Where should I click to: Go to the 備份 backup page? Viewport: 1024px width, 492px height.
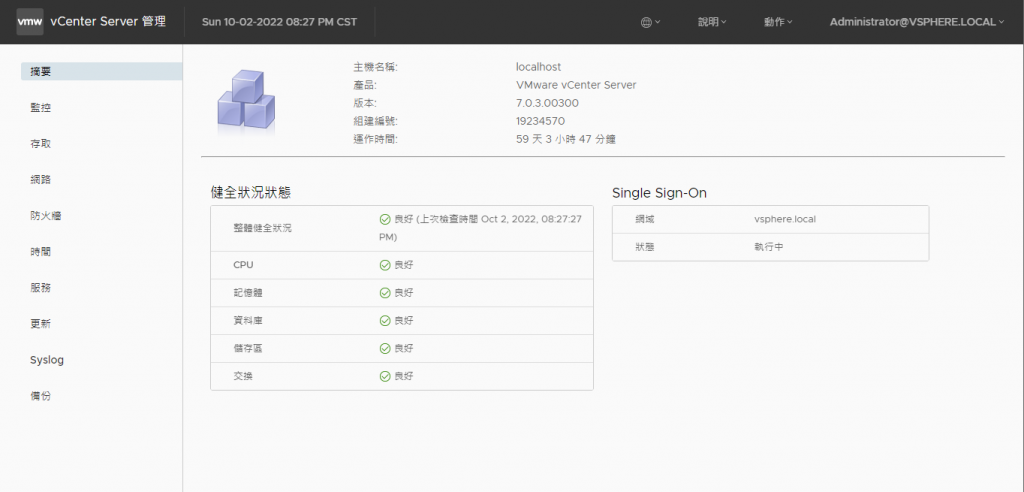(40, 396)
